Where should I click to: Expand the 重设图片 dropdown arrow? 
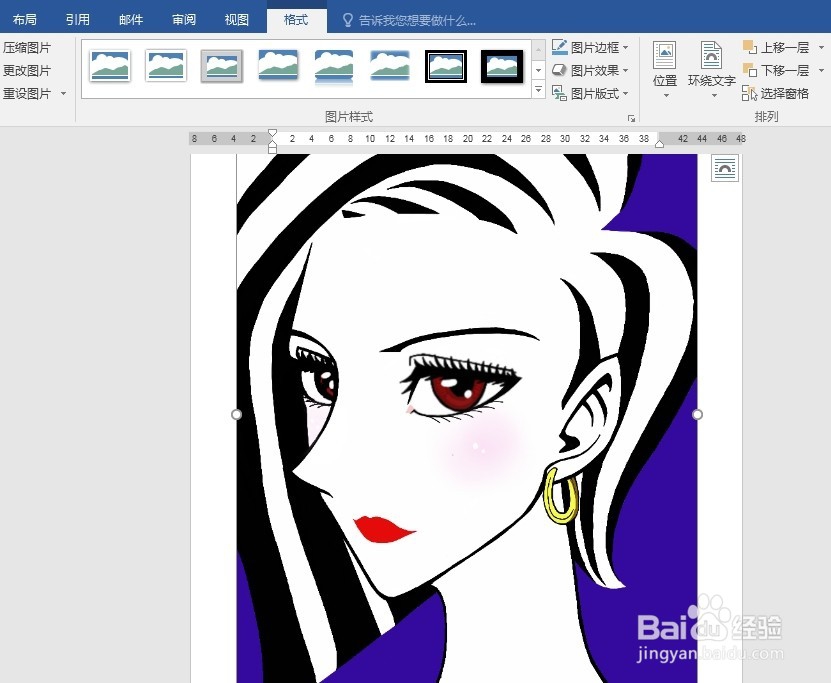pos(64,94)
